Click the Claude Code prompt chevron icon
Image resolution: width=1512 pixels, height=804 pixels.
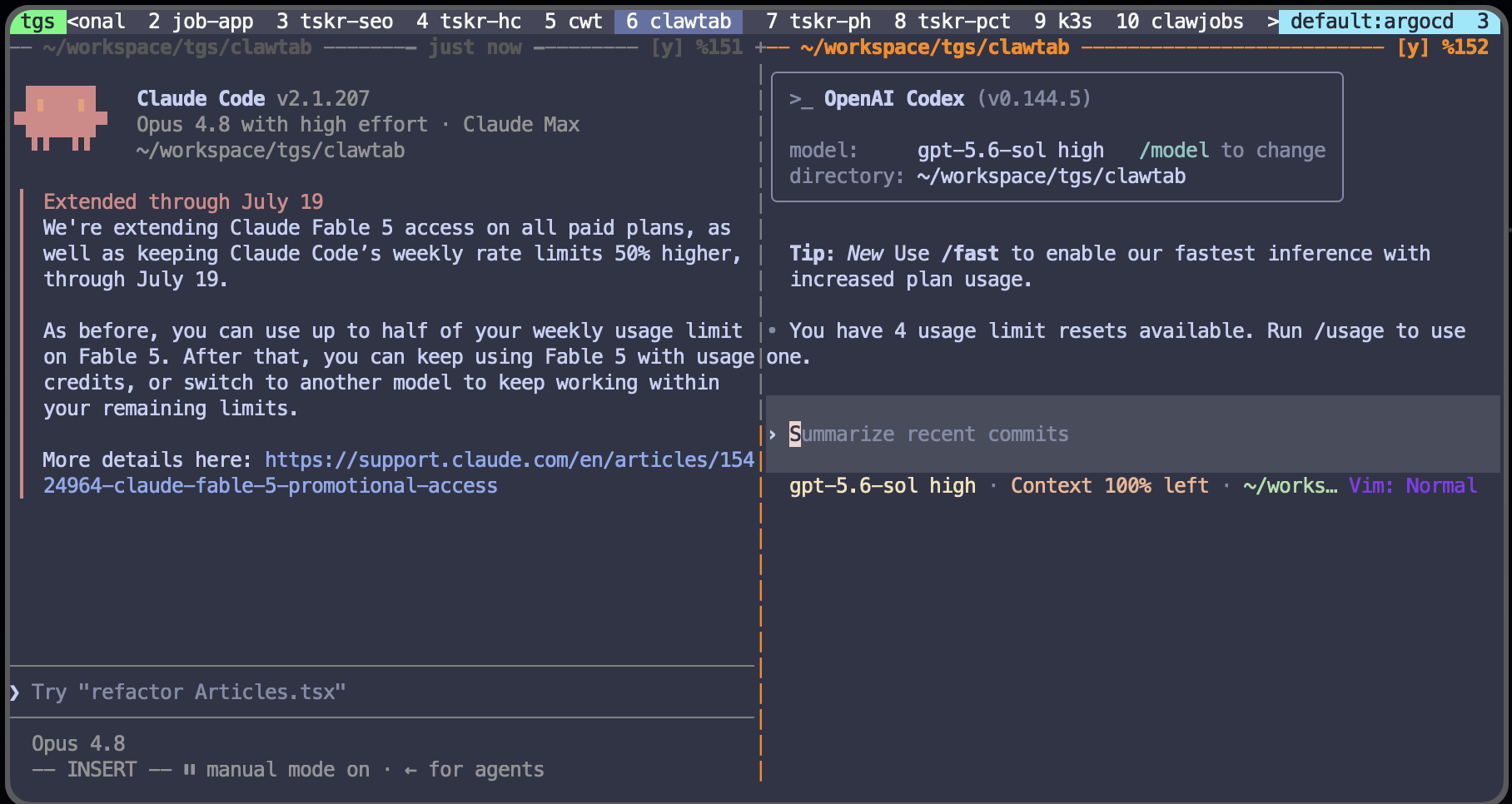click(15, 692)
